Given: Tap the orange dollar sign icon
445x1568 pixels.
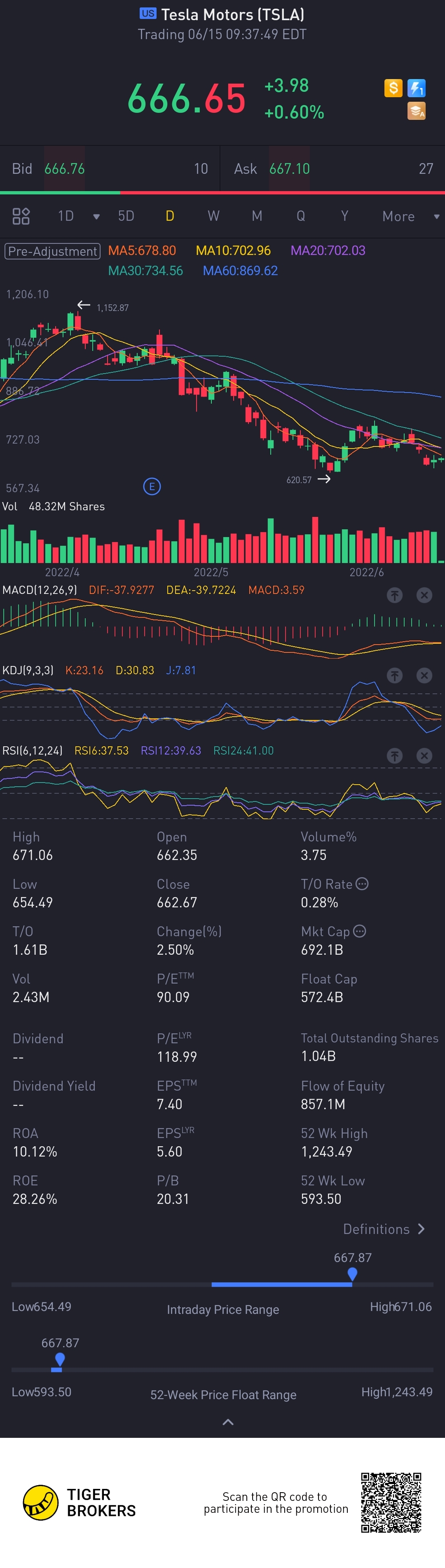Looking at the screenshot, I should coord(393,88).
